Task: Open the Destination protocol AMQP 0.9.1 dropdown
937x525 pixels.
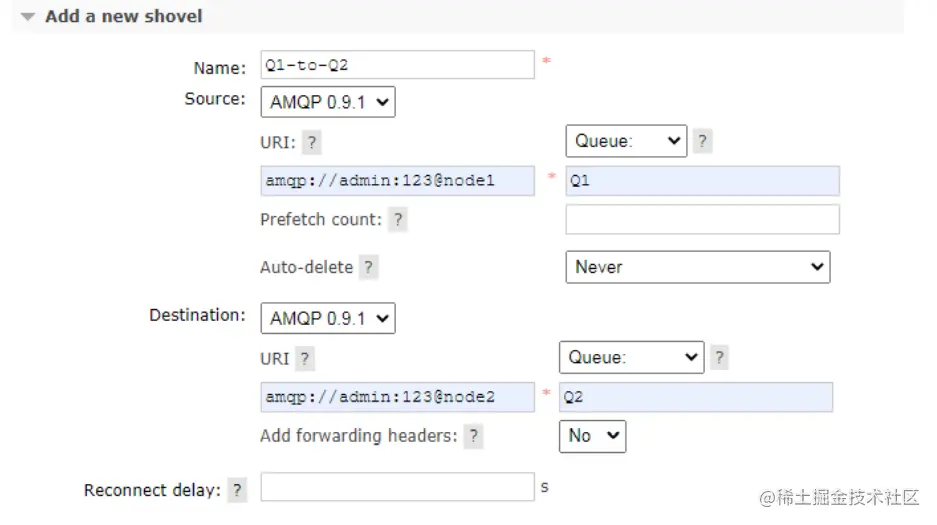Action: click(328, 318)
